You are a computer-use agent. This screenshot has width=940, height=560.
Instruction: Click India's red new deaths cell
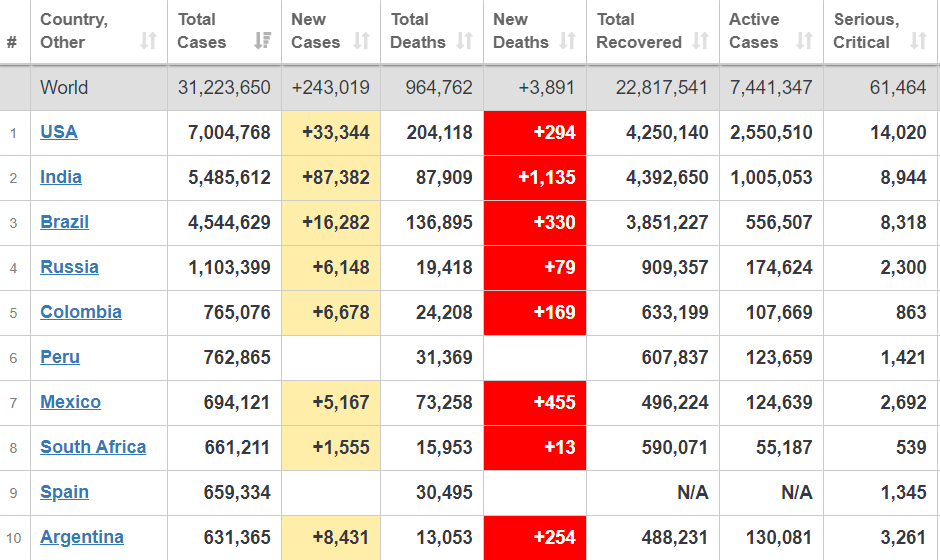tap(535, 178)
